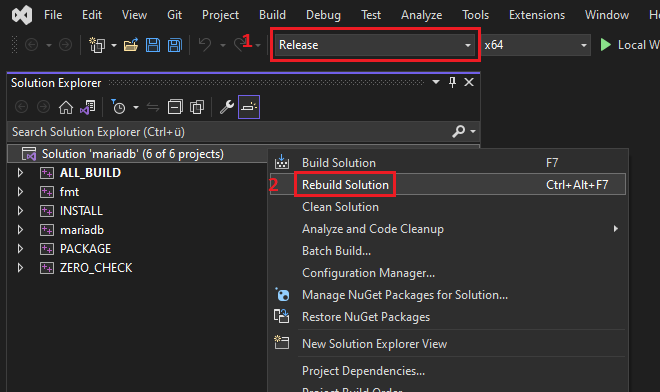This screenshot has width=660, height=392.
Task: Click Solution Explorer Back arrow icon
Action: 21,107
